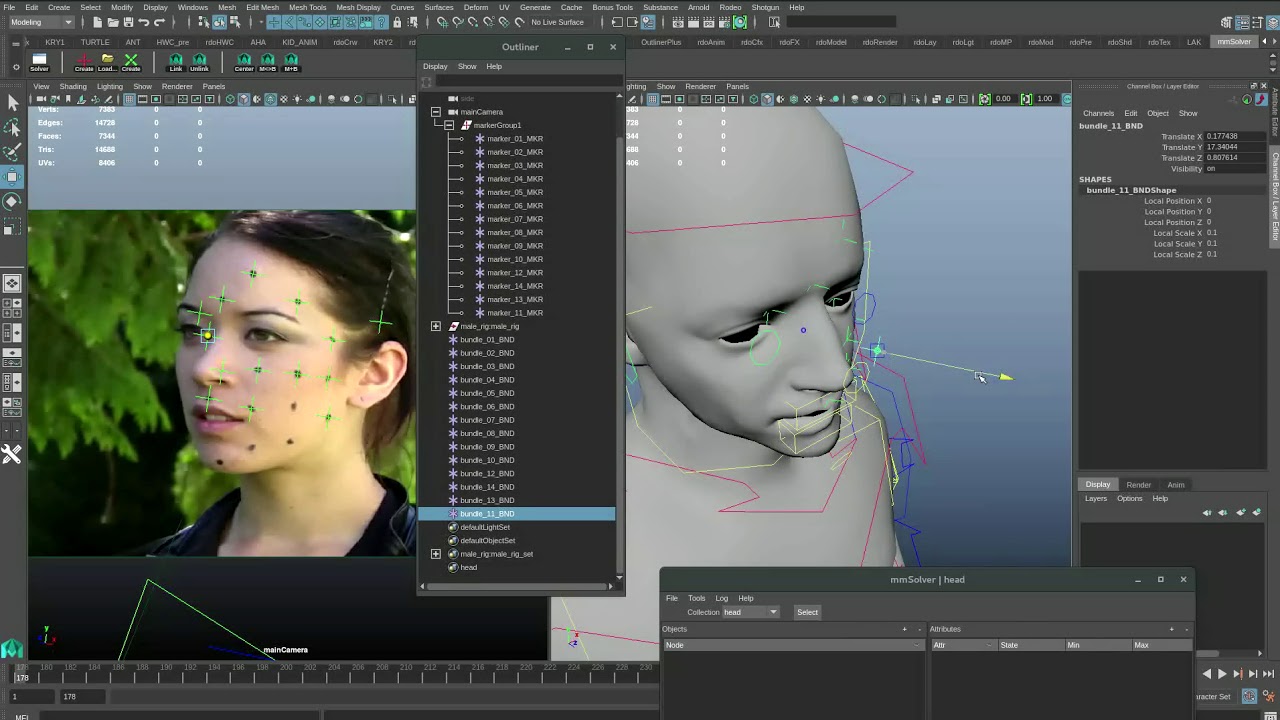1280x720 pixels.
Task: Click the Unlink shelf icon
Action: tap(199, 62)
